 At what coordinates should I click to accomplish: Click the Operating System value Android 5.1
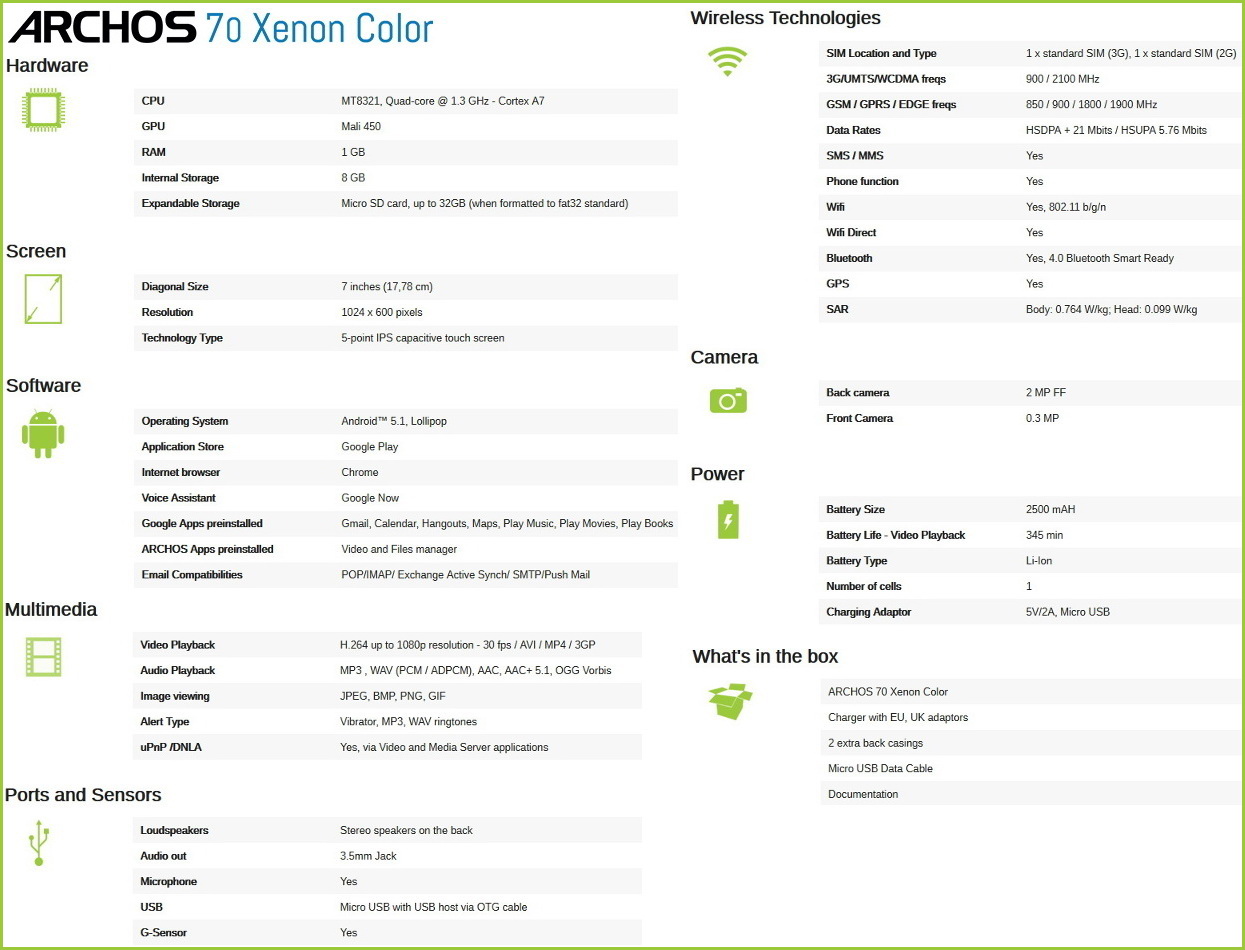click(x=394, y=422)
